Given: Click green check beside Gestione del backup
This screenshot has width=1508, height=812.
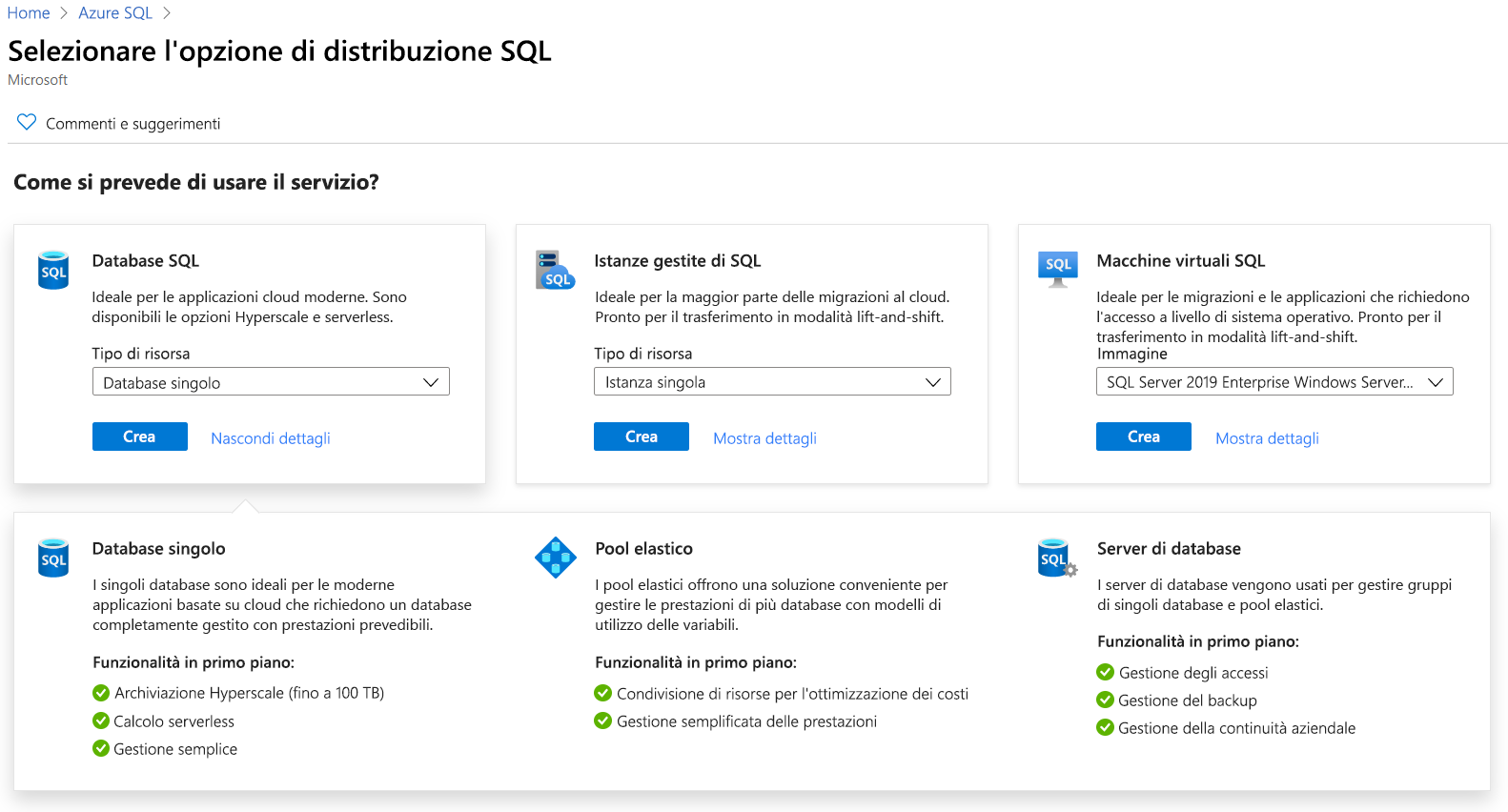Looking at the screenshot, I should pyautogui.click(x=1106, y=700).
